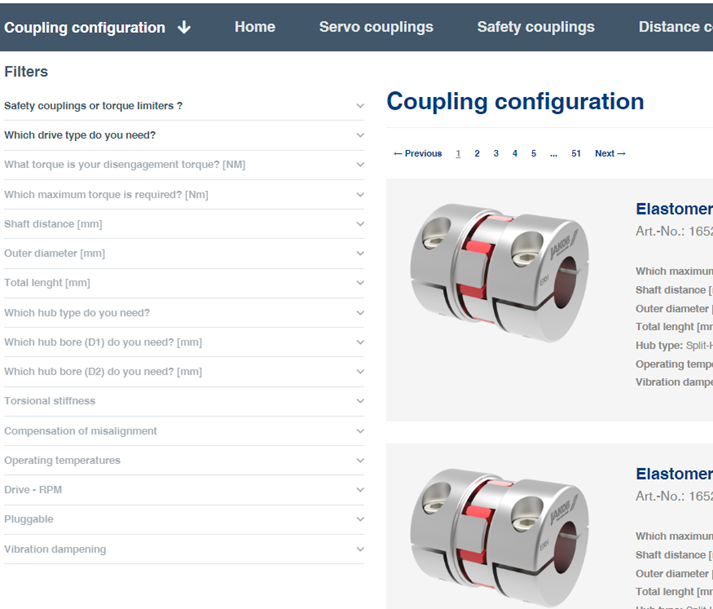The width and height of the screenshot is (713, 609).
Task: Jump to last page 51
Action: tap(576, 154)
